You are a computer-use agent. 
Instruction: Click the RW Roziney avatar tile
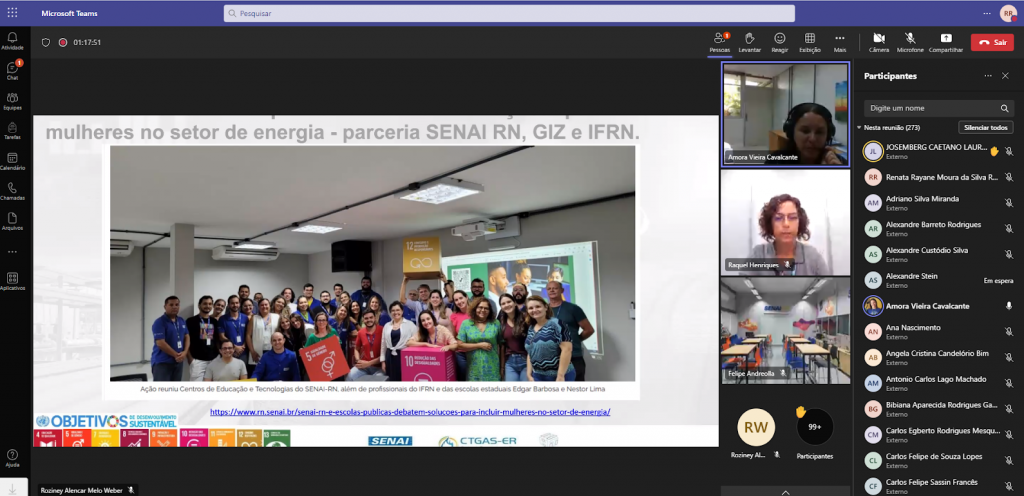[756, 427]
